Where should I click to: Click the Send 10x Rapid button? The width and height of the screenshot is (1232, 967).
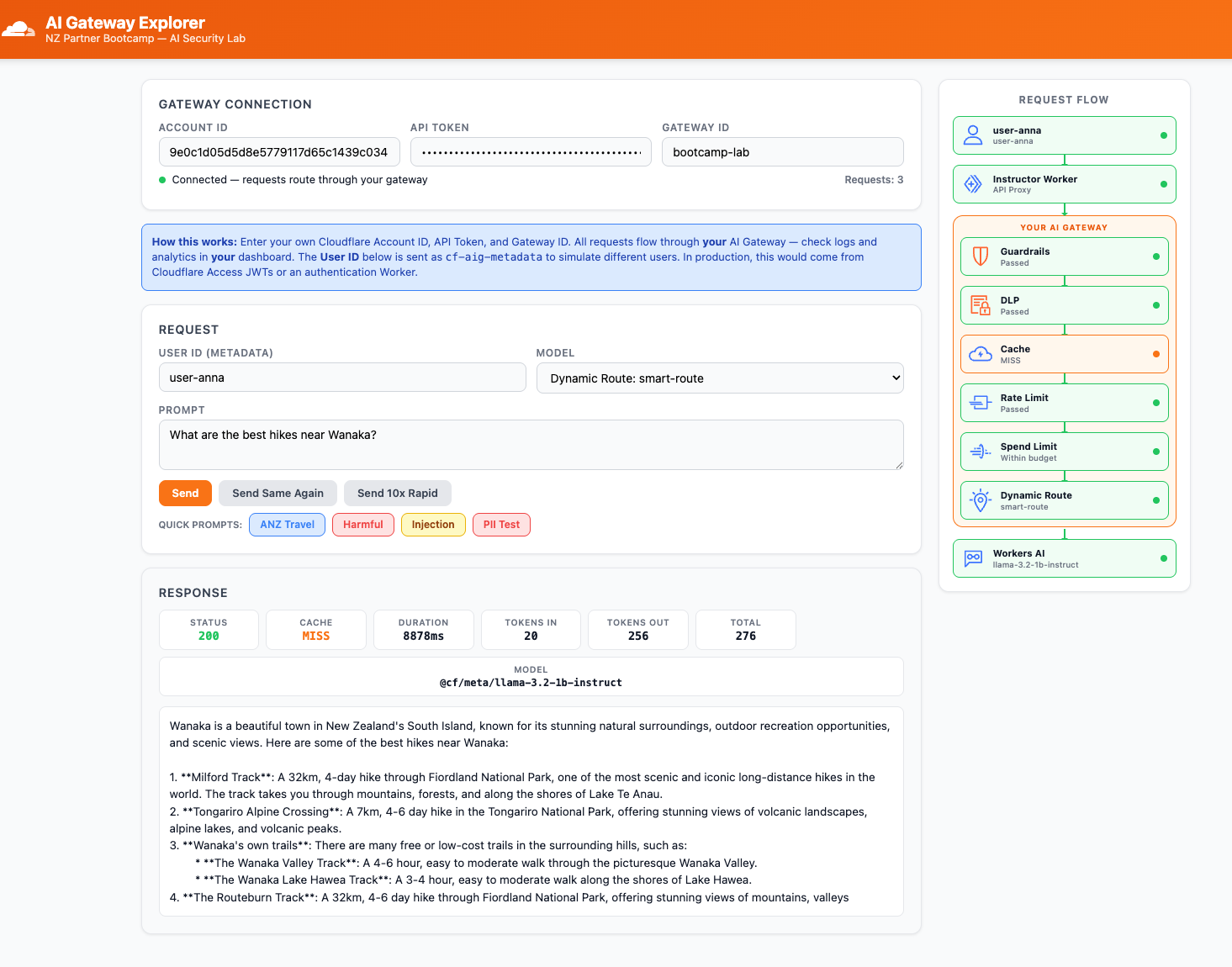[x=398, y=494]
